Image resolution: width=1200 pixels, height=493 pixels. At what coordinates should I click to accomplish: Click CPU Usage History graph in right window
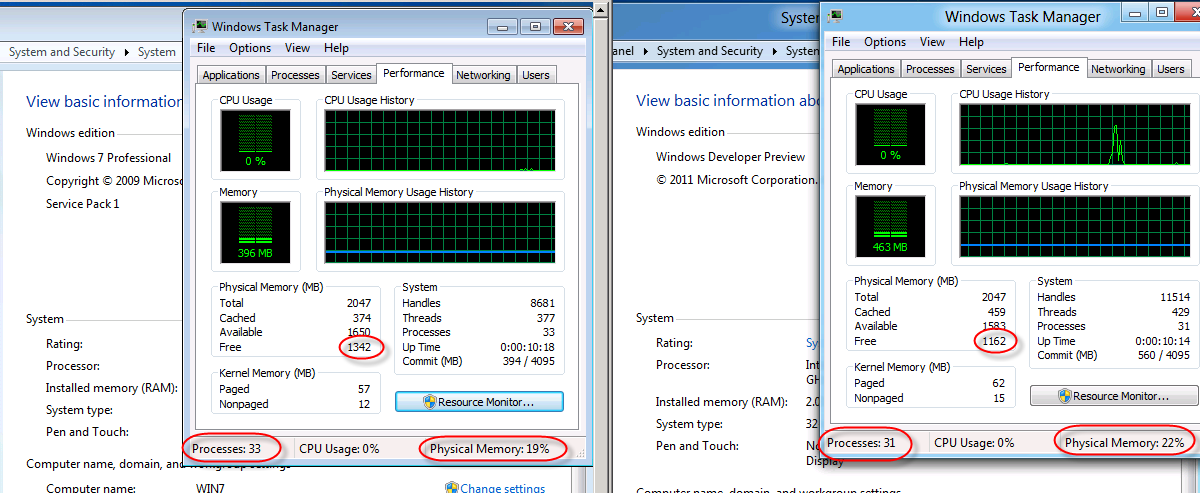coord(1076,134)
